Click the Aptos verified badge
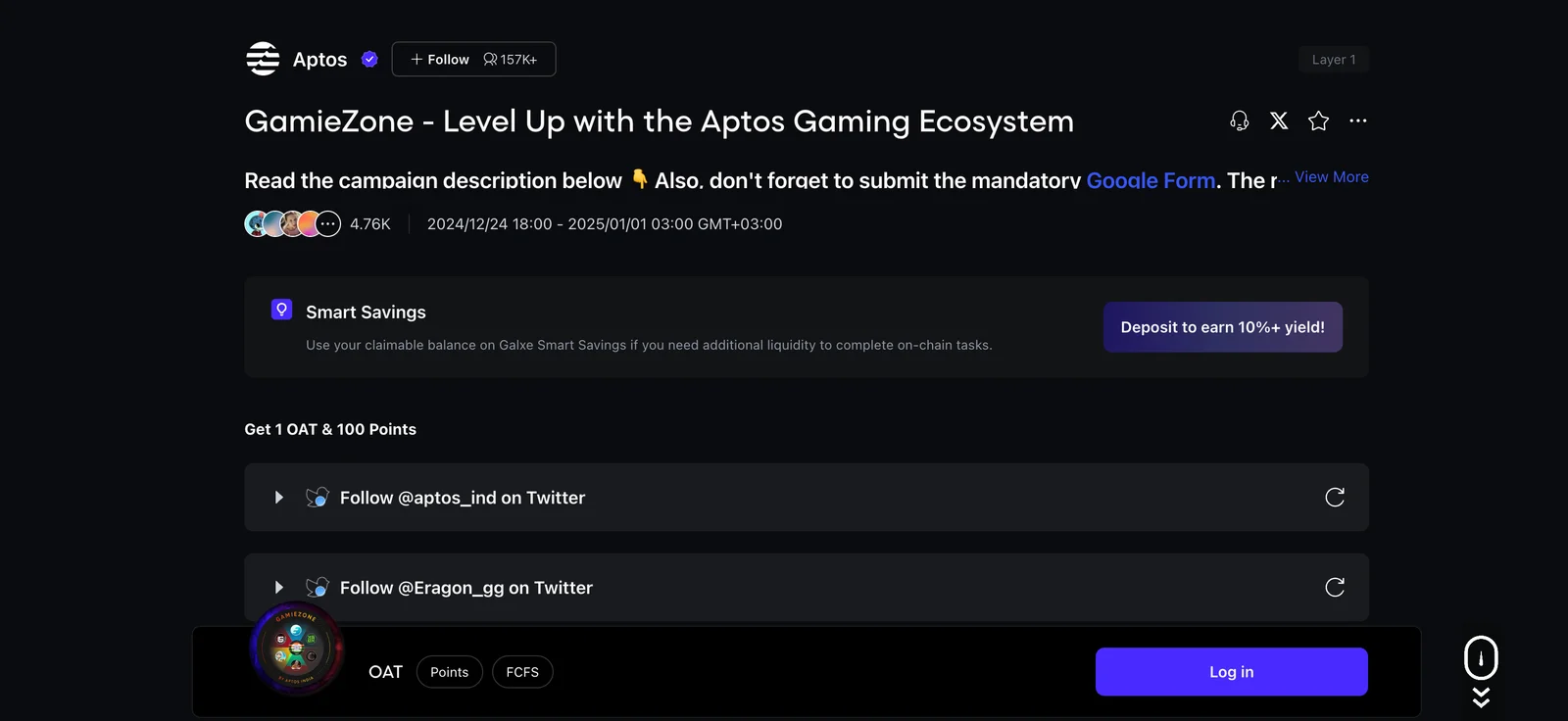The height and width of the screenshot is (721, 1568). pyautogui.click(x=369, y=59)
